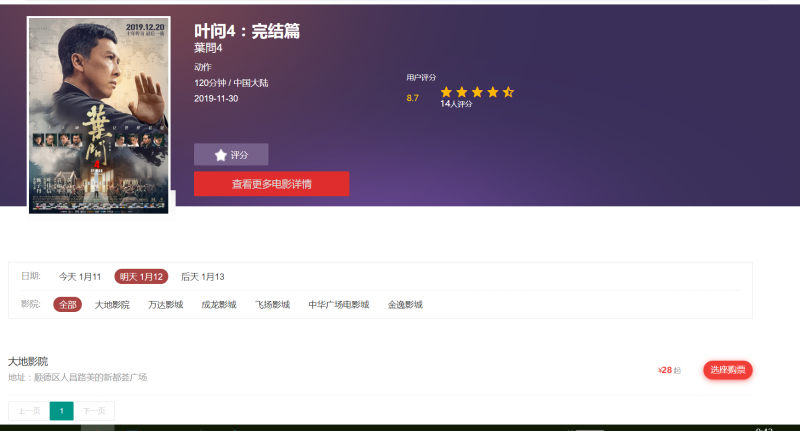Click the first rating star

(446, 92)
